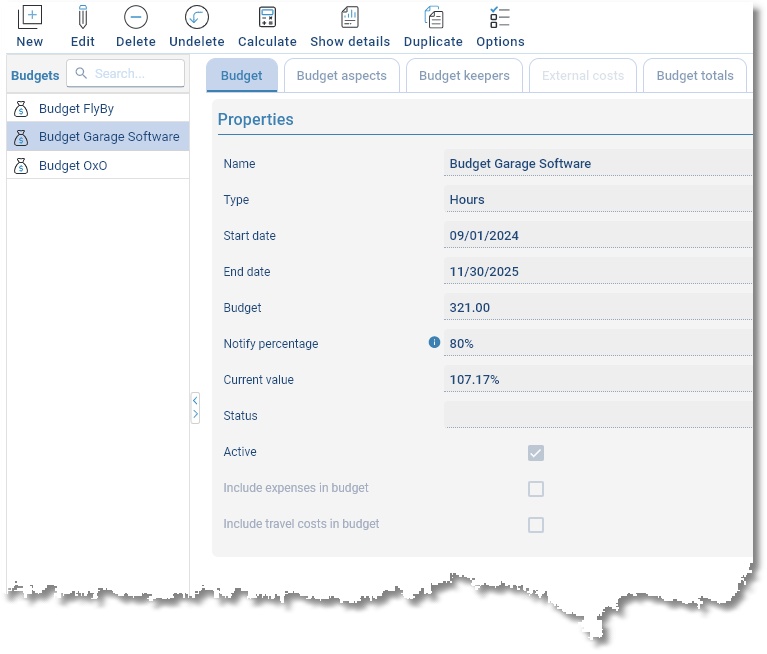Image resolution: width=767 pixels, height=654 pixels.
Task: Click the Undelete icon
Action: click(197, 18)
